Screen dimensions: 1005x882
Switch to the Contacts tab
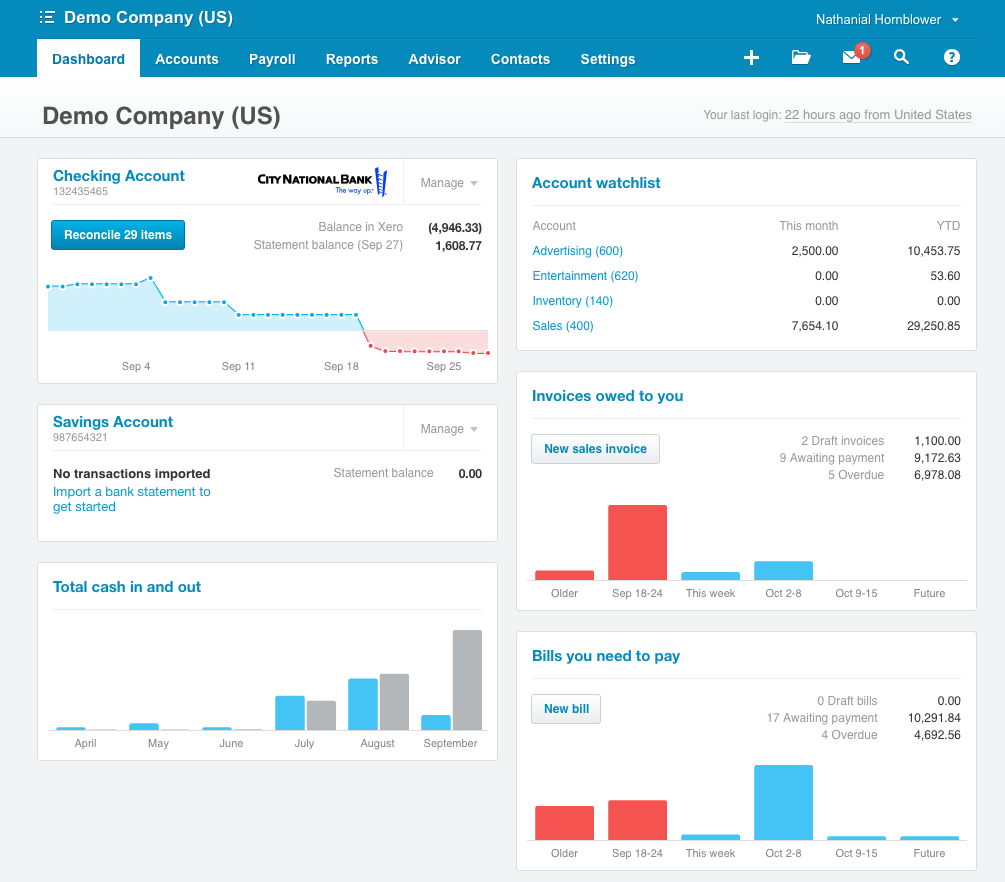(520, 60)
